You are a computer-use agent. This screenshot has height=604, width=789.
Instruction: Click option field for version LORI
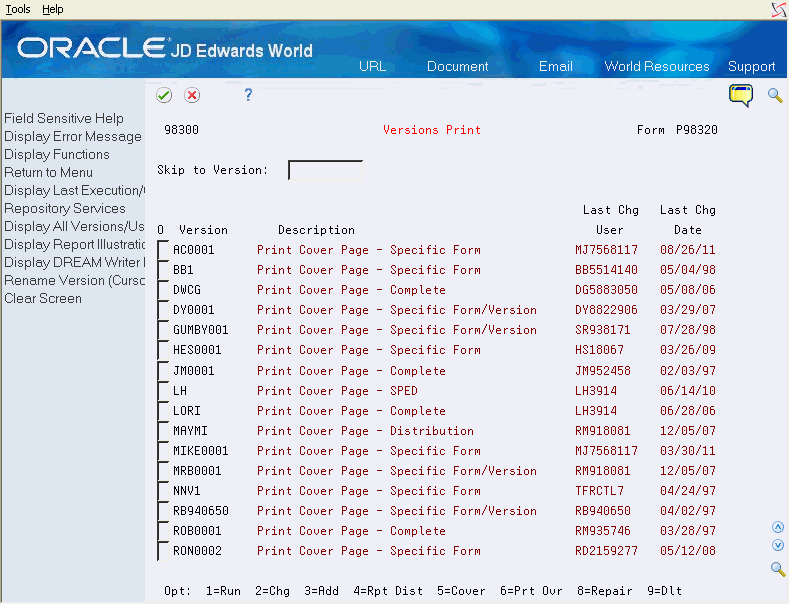coord(163,411)
